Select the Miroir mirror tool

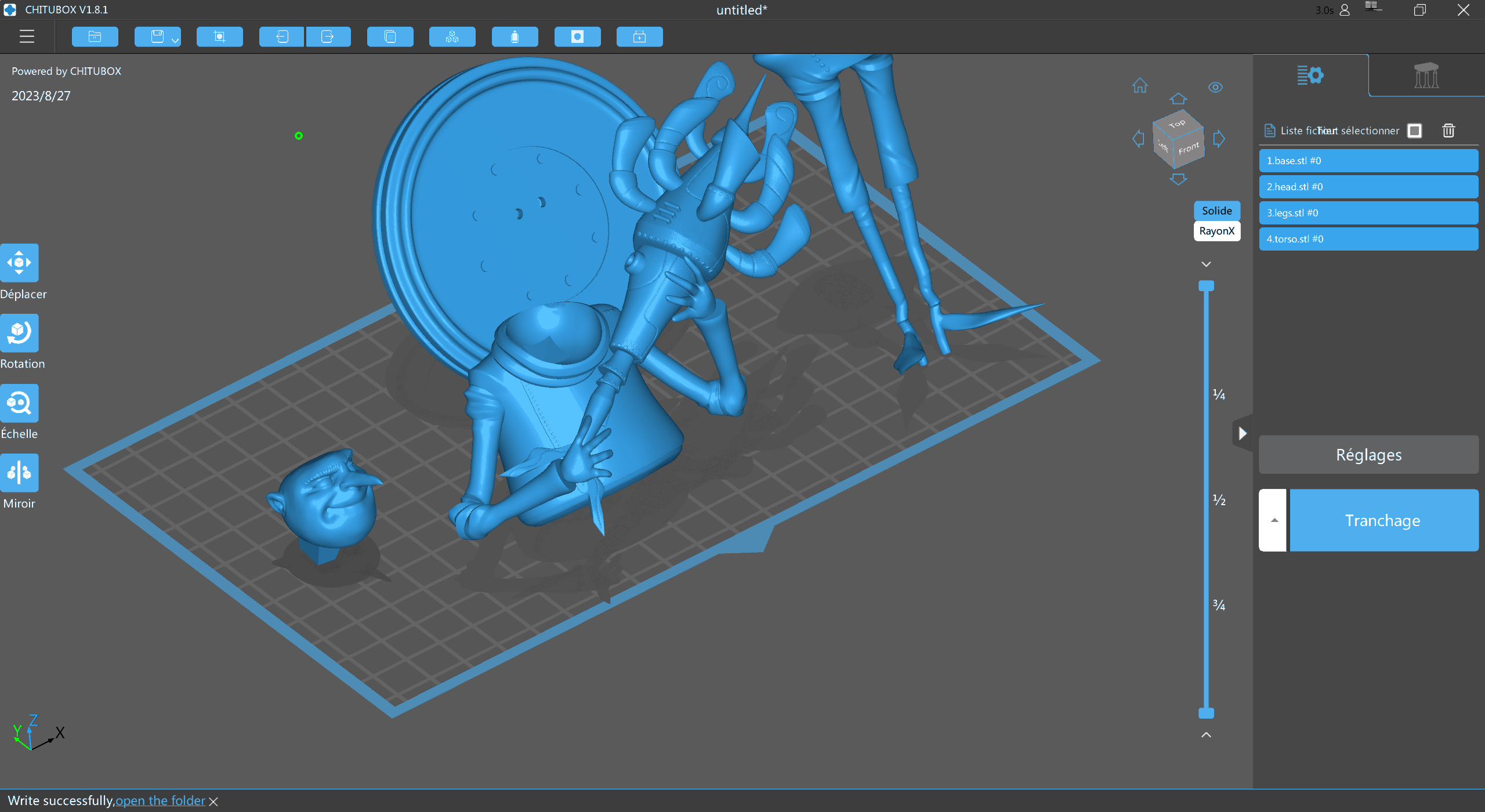point(19,473)
